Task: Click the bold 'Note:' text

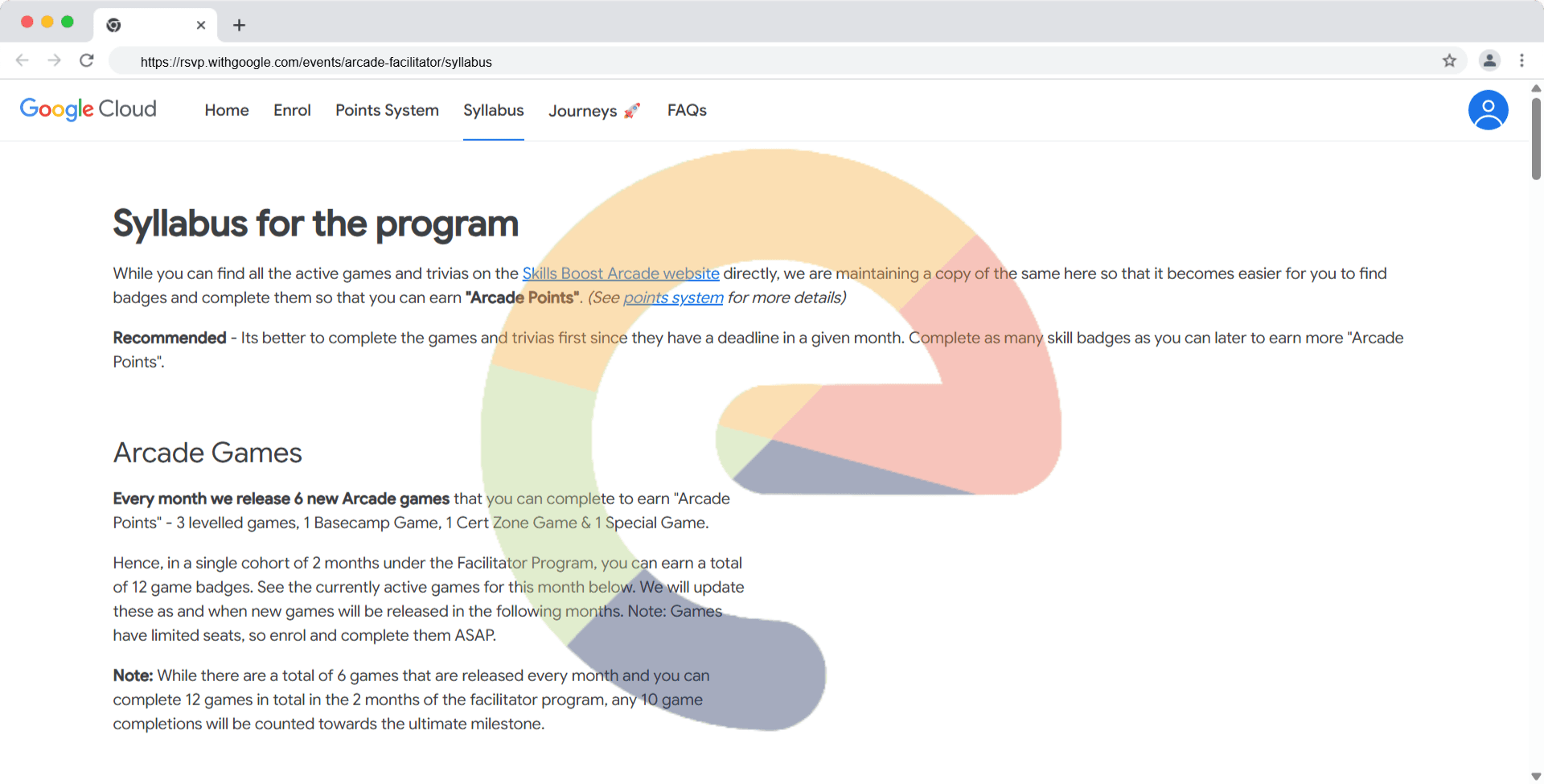Action: click(x=133, y=675)
